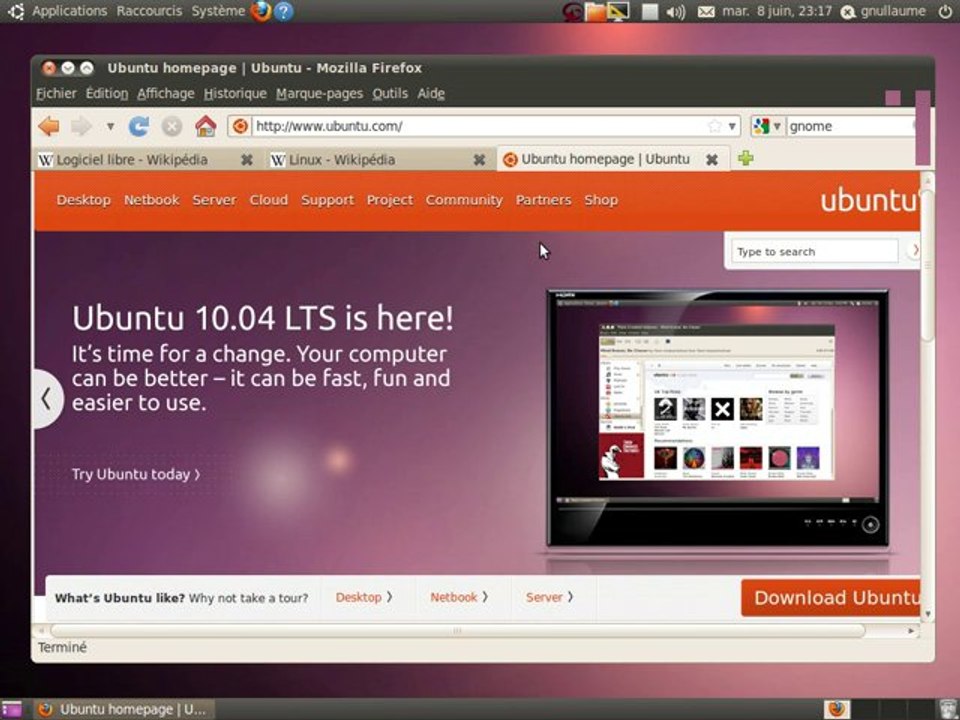The height and width of the screenshot is (720, 960).
Task: Open the volume control speaker icon
Action: click(x=676, y=12)
